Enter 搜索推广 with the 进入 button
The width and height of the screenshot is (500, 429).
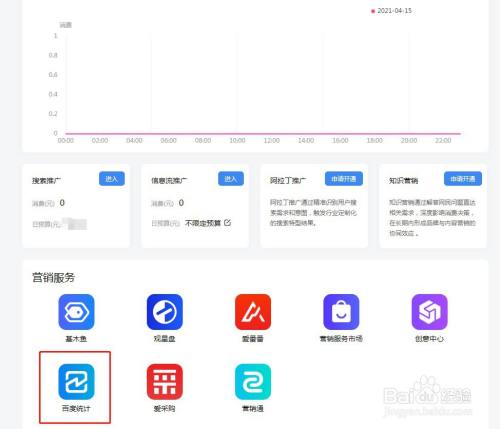[x=112, y=179]
